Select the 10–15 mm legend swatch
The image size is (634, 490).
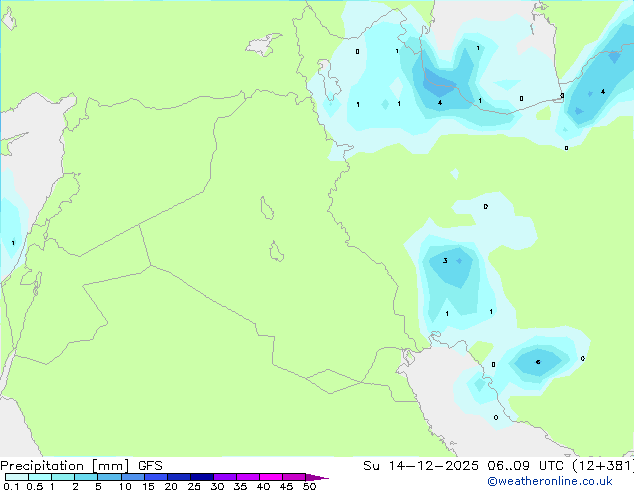point(133,477)
